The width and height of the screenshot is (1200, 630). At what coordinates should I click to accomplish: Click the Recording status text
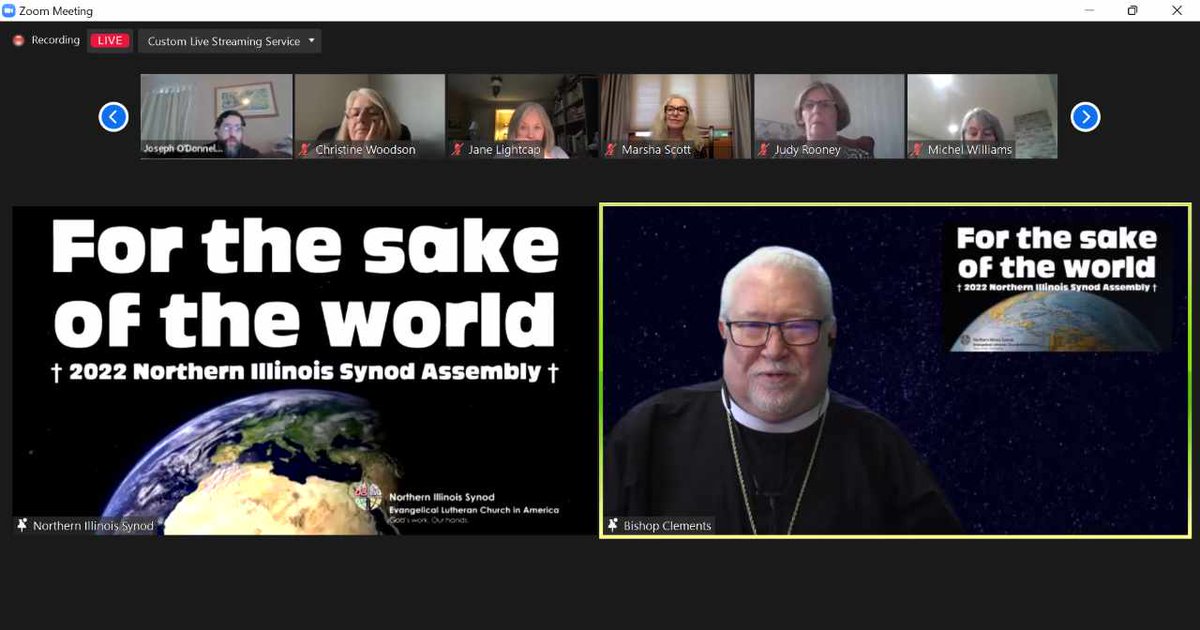point(55,40)
